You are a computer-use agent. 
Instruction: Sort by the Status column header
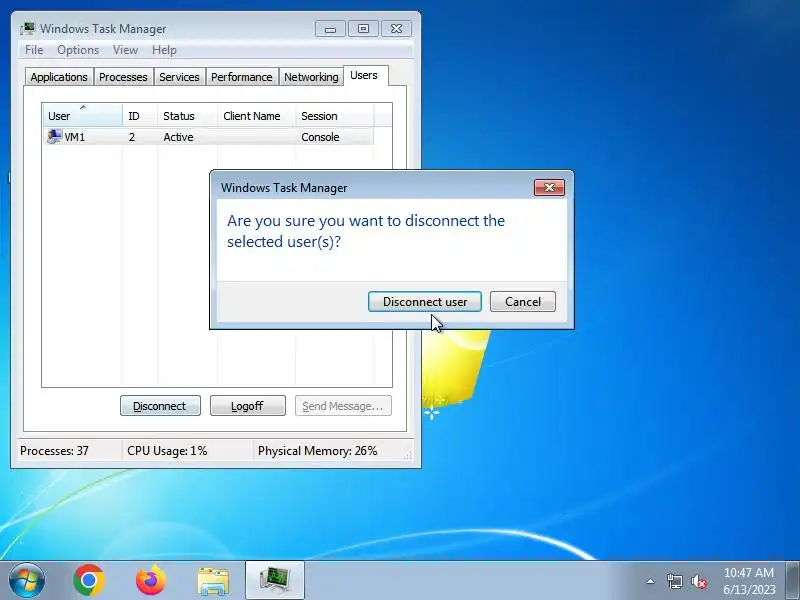(x=187, y=116)
